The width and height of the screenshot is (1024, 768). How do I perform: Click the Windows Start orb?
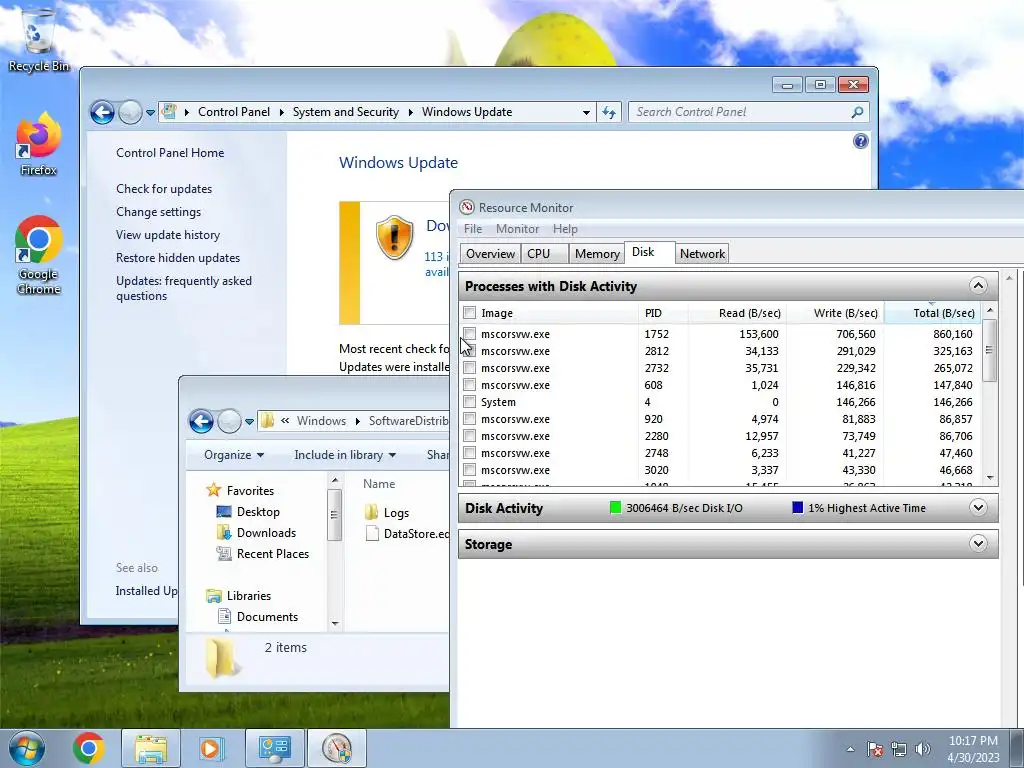[x=27, y=748]
